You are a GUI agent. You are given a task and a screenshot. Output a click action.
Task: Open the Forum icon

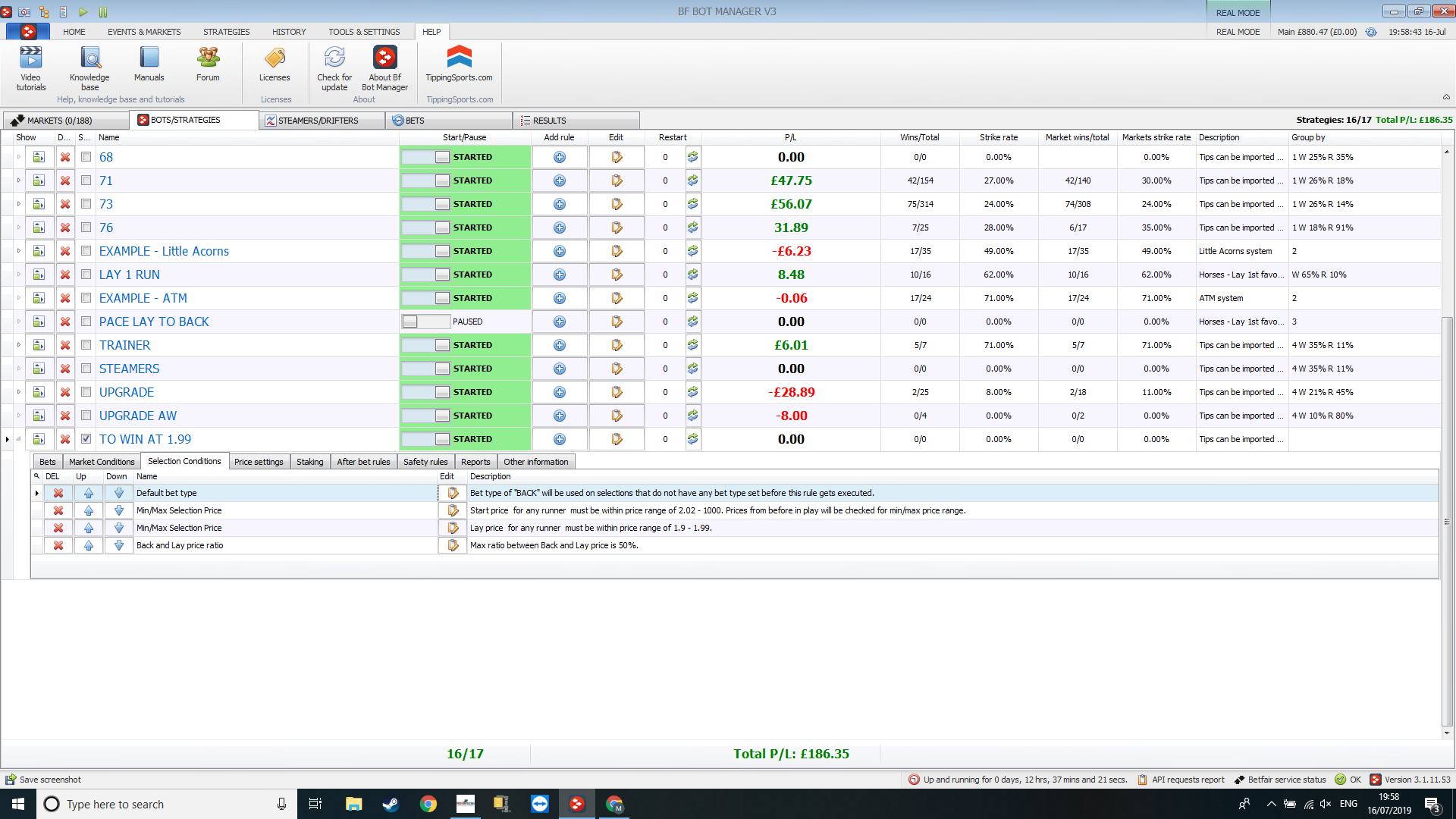[208, 64]
